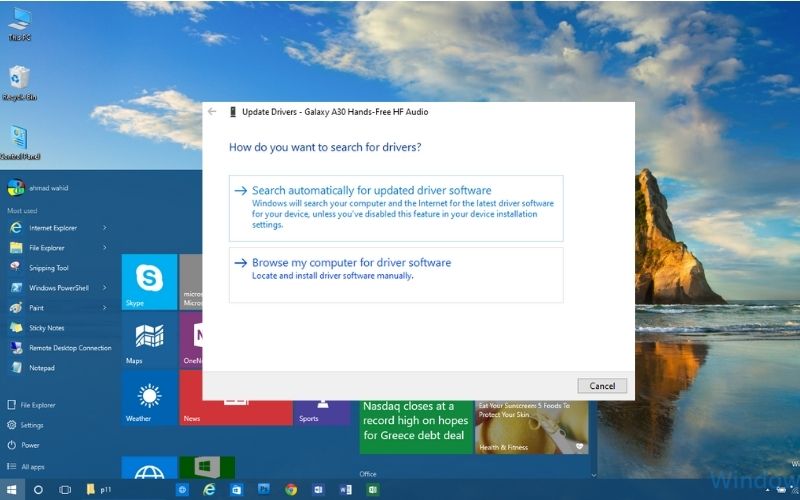Open the Skype tile
Screen dimensions: 800x500
point(149,282)
